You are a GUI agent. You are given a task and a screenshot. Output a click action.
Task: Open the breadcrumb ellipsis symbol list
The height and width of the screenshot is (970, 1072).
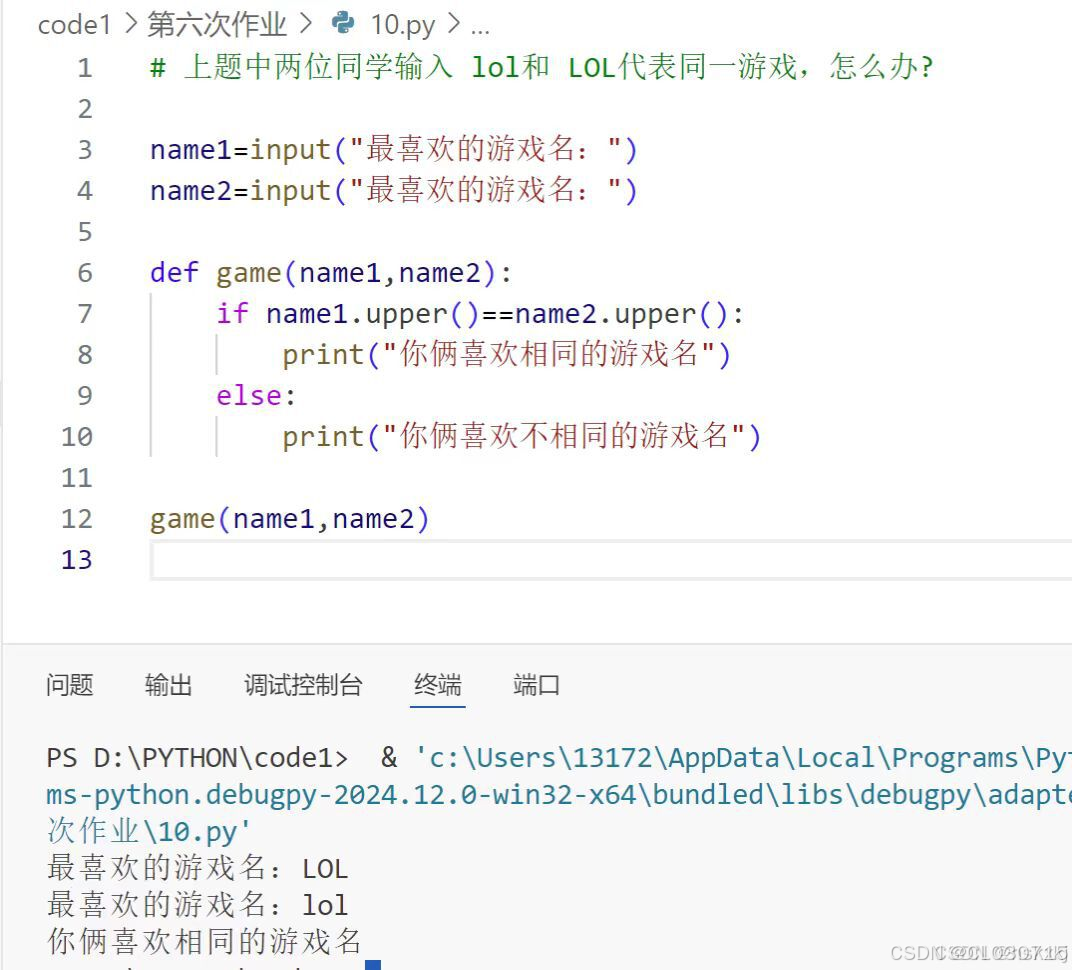pos(480,28)
